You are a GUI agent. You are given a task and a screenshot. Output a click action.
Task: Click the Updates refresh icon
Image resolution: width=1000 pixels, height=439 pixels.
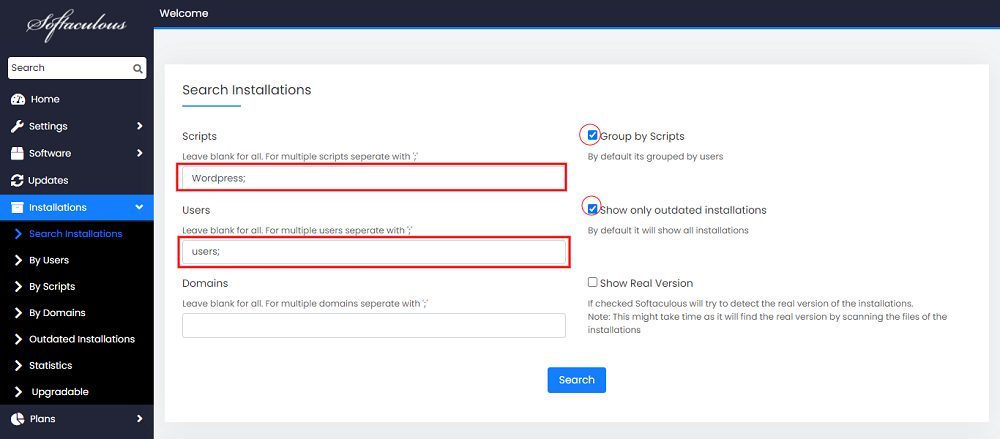(x=17, y=181)
